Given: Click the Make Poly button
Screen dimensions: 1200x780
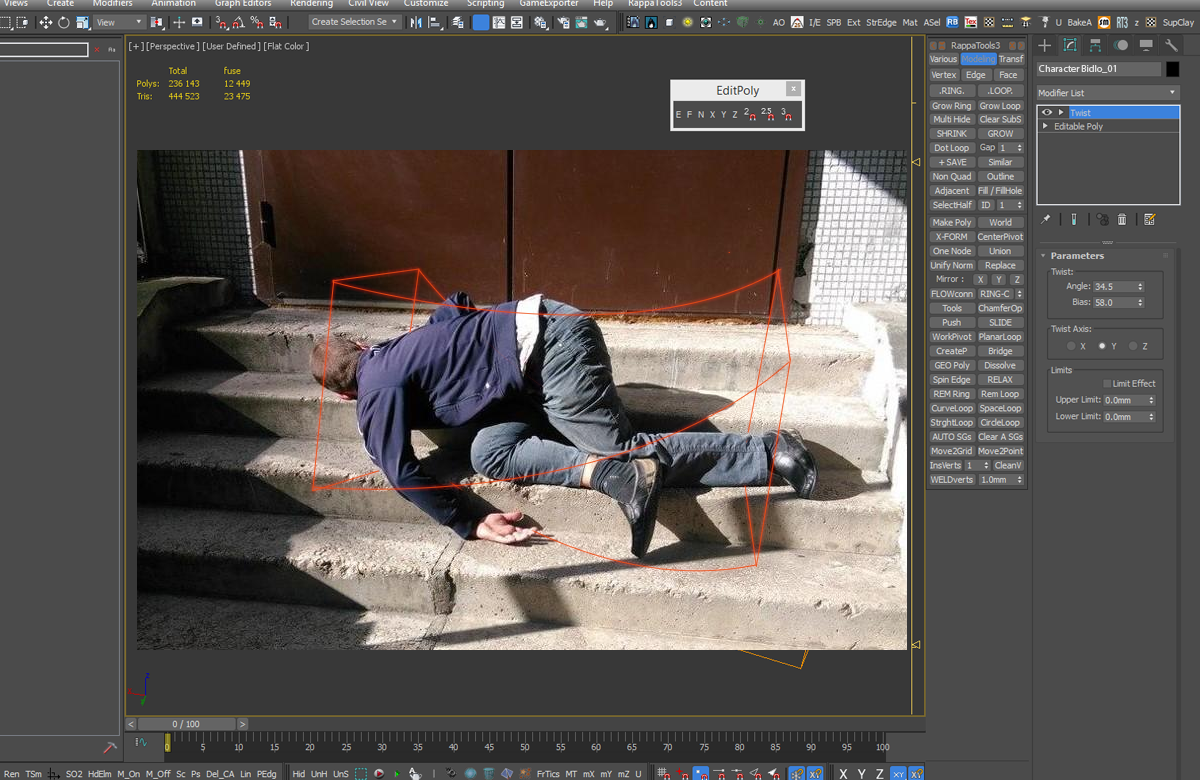Looking at the screenshot, I should tap(951, 223).
